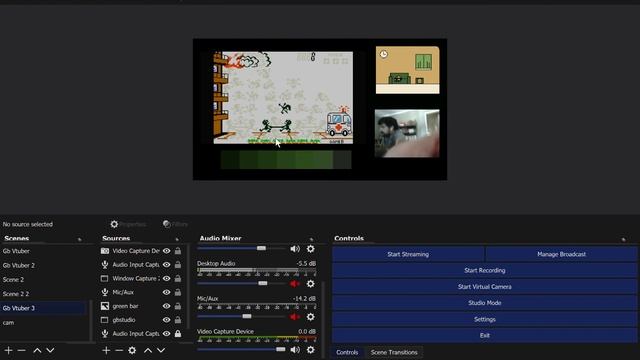This screenshot has width=640, height=360.
Task: Enable Studio Mode
Action: pos(484,303)
